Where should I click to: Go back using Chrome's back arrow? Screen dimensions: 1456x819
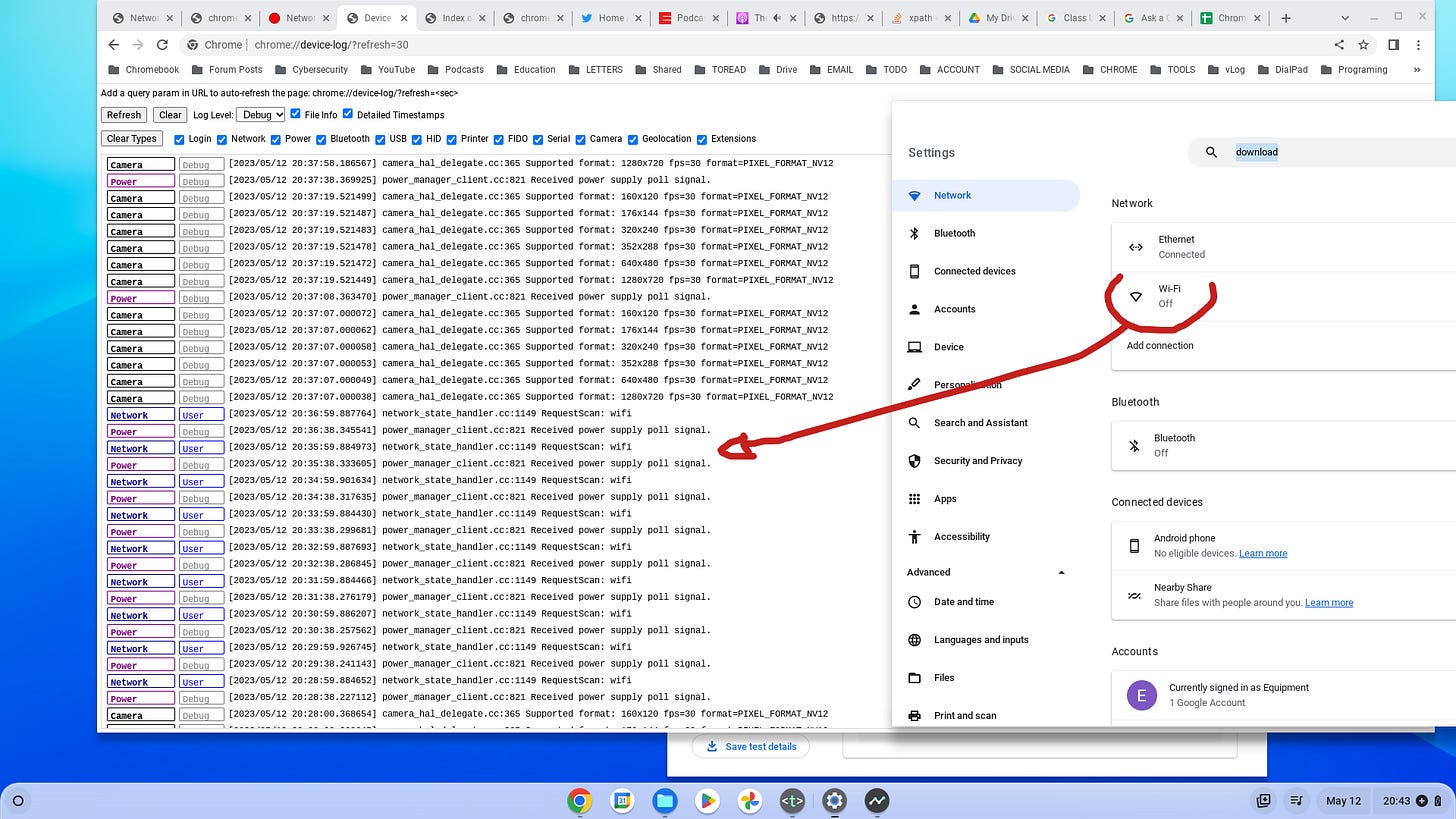[113, 45]
